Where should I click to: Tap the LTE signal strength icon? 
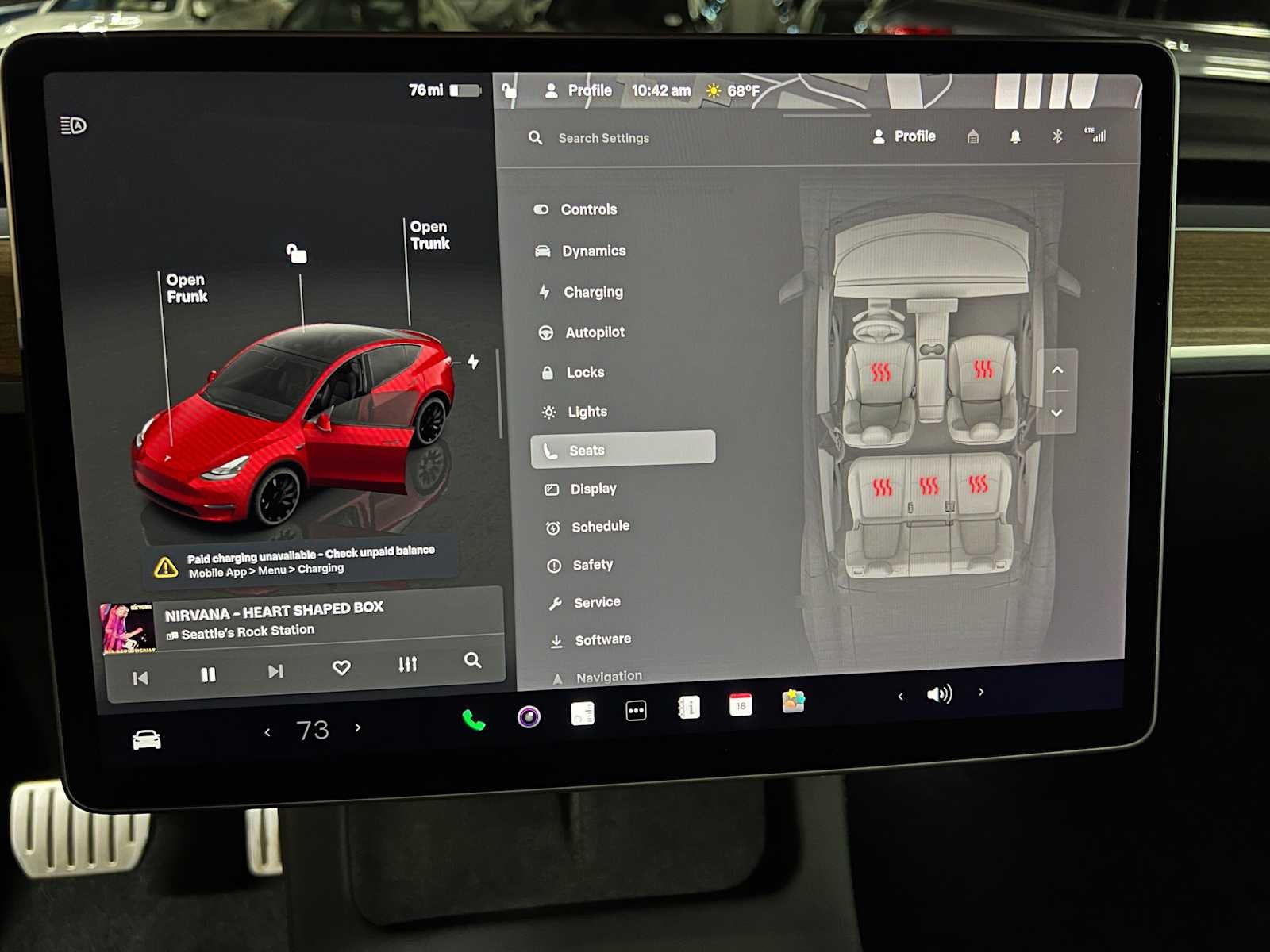point(1095,135)
